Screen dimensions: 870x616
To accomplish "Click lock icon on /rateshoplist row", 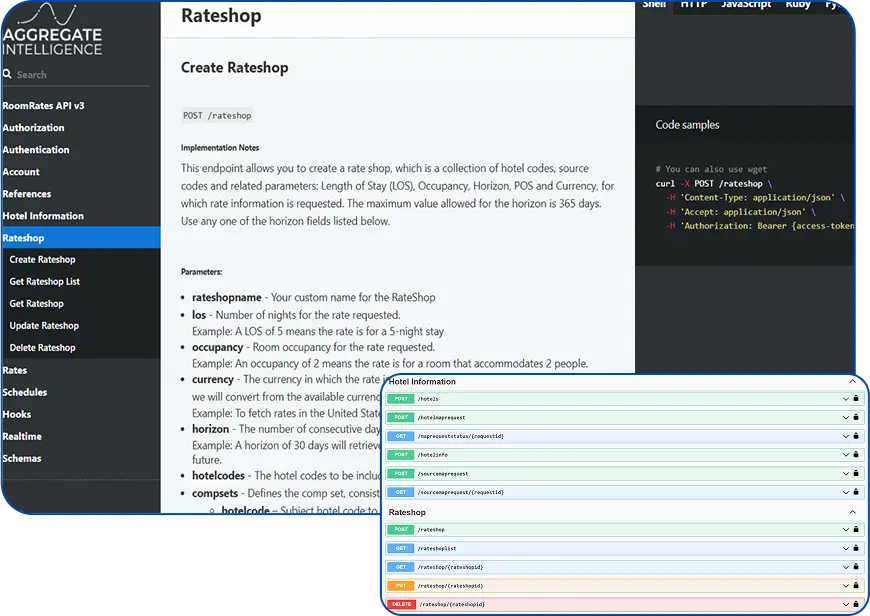I will click(856, 548).
